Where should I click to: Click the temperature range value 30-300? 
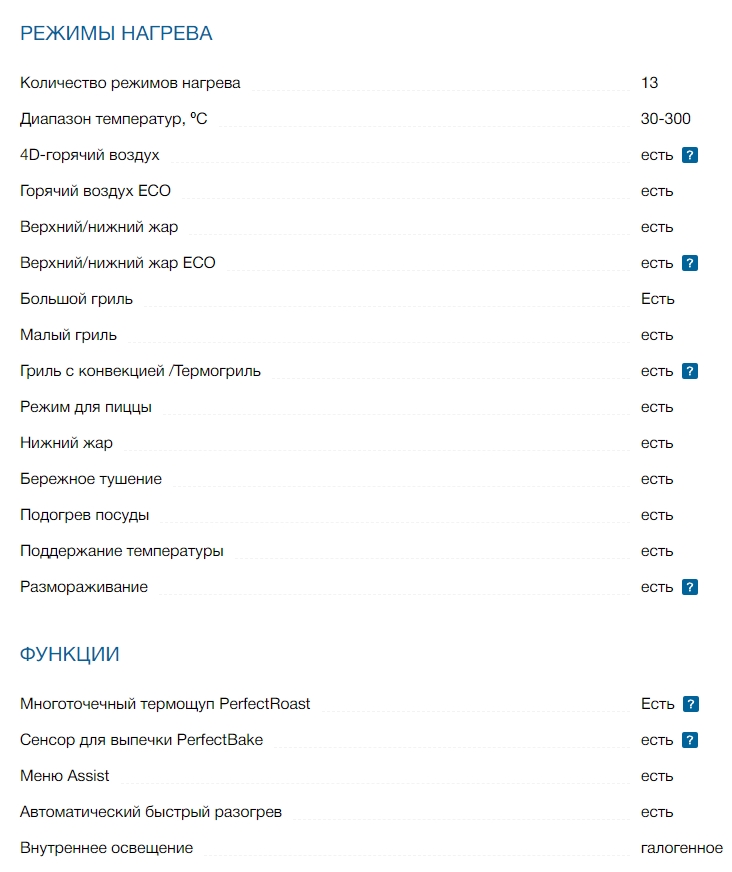(x=665, y=119)
